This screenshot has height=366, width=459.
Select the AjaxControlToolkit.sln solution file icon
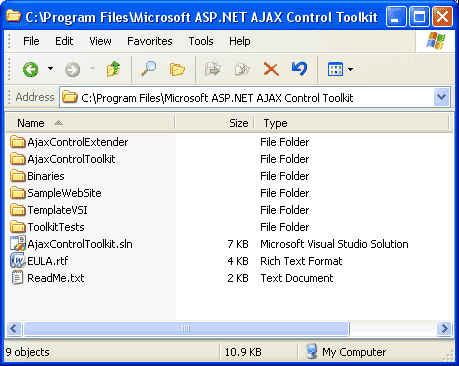[18, 243]
